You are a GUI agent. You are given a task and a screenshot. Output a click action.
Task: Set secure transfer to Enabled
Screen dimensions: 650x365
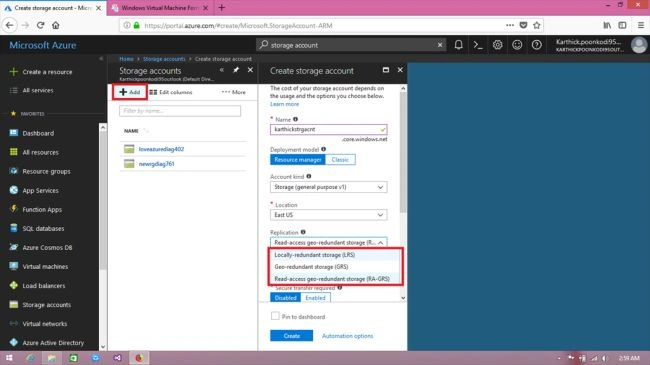click(x=315, y=298)
